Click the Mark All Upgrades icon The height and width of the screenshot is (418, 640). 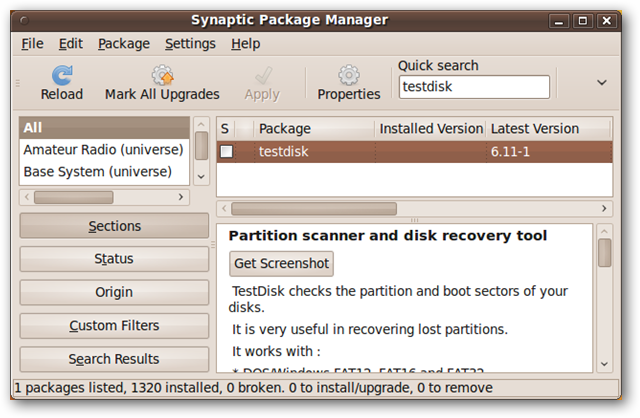[x=162, y=76]
